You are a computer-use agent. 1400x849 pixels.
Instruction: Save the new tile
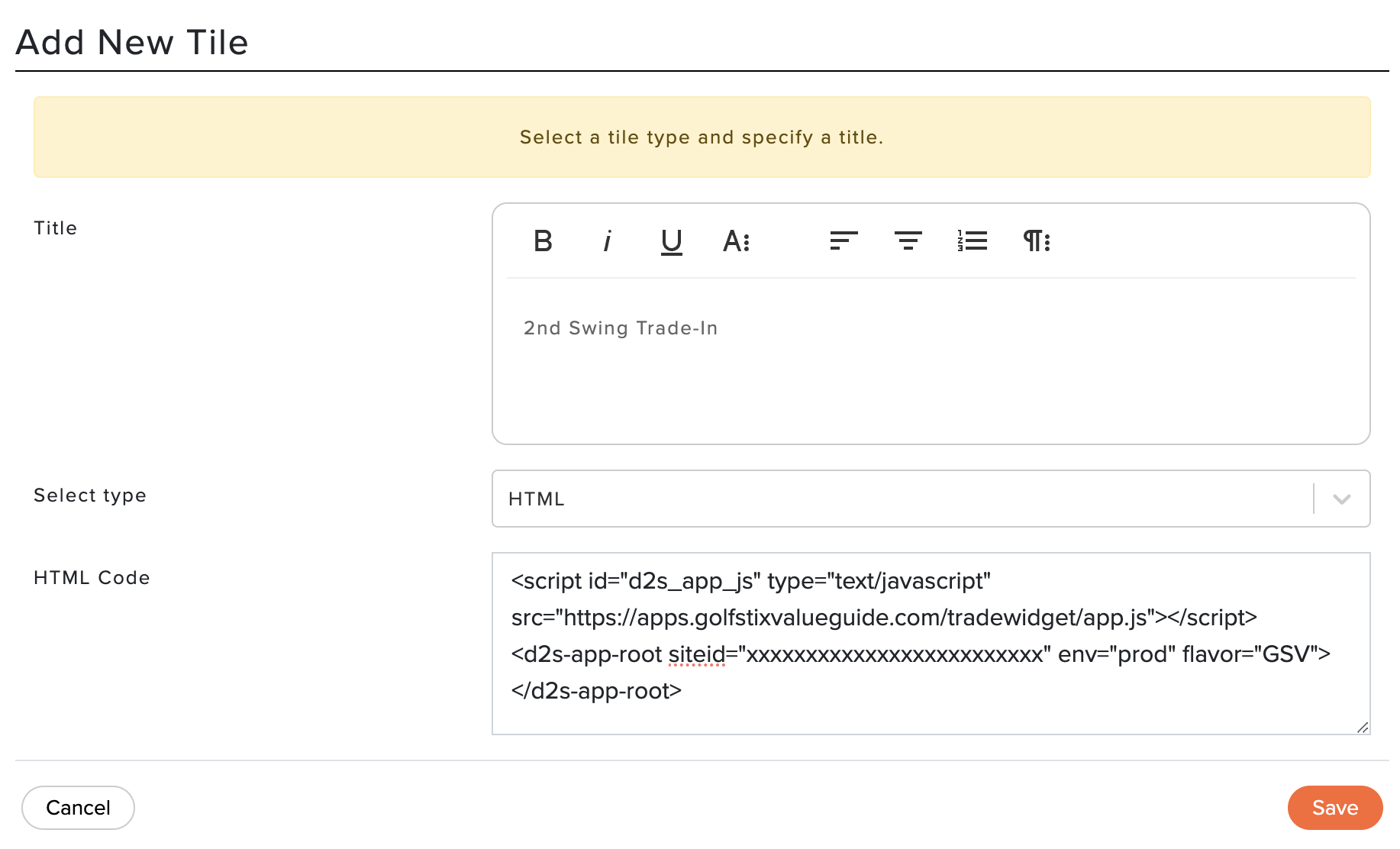(1335, 808)
